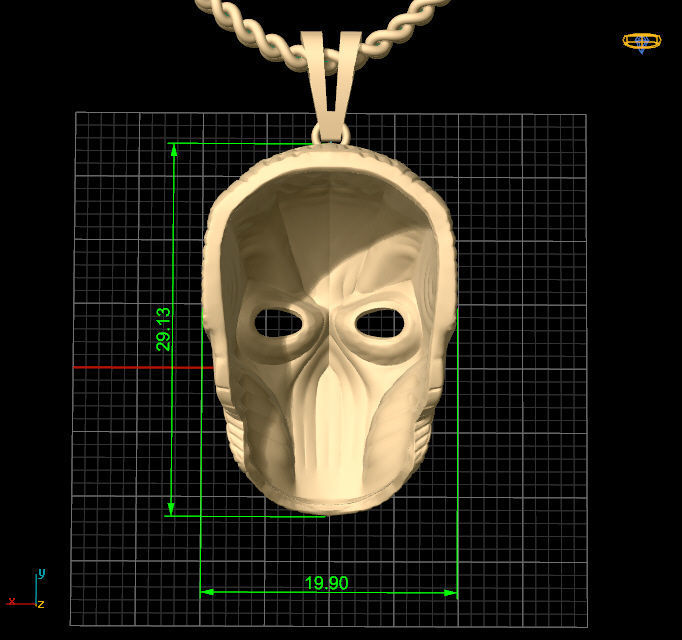Click the orange ring view icon
The width and height of the screenshot is (682, 640).
642,43
